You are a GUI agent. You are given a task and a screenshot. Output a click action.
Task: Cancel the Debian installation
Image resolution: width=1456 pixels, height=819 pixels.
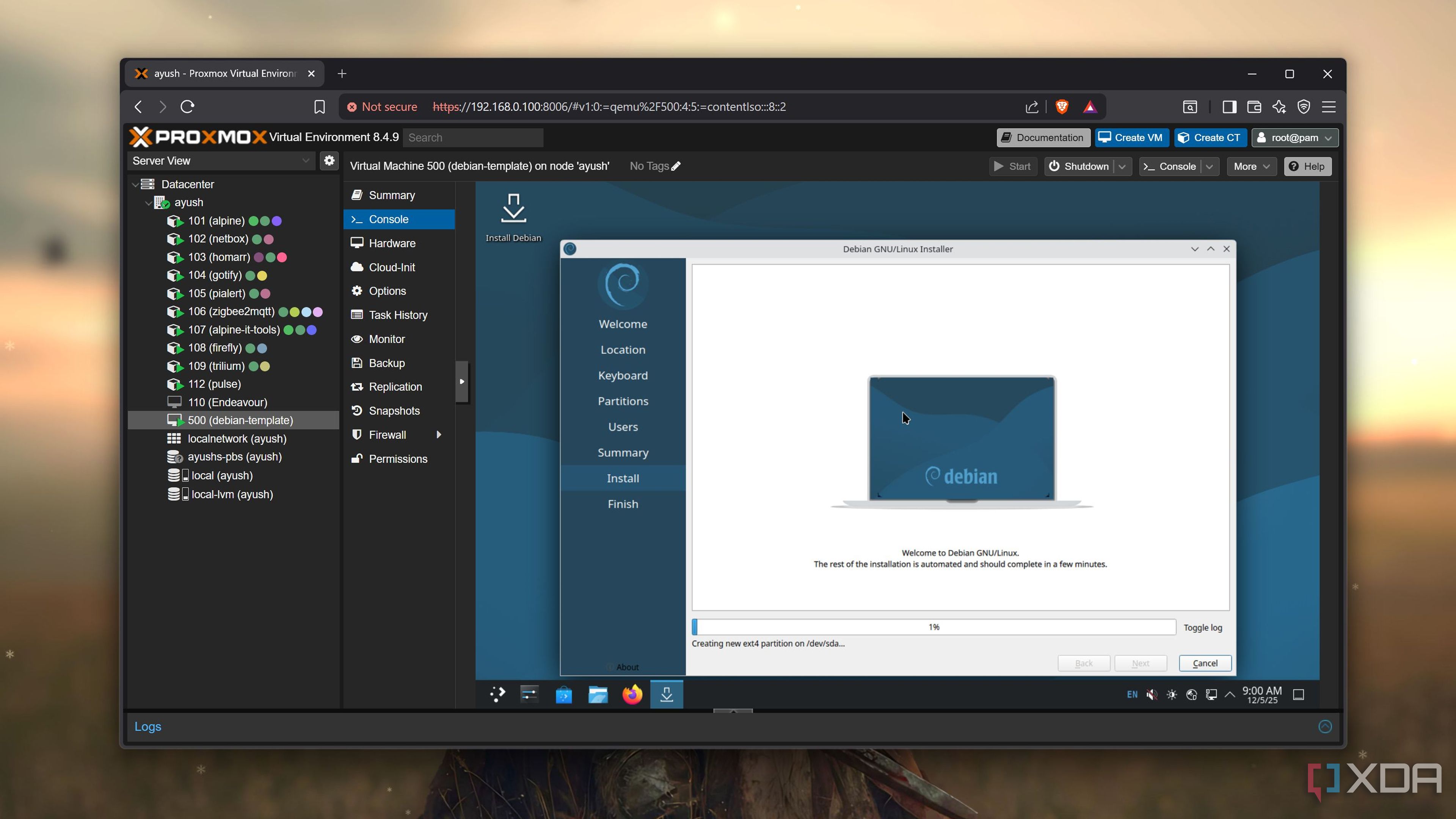click(x=1205, y=663)
